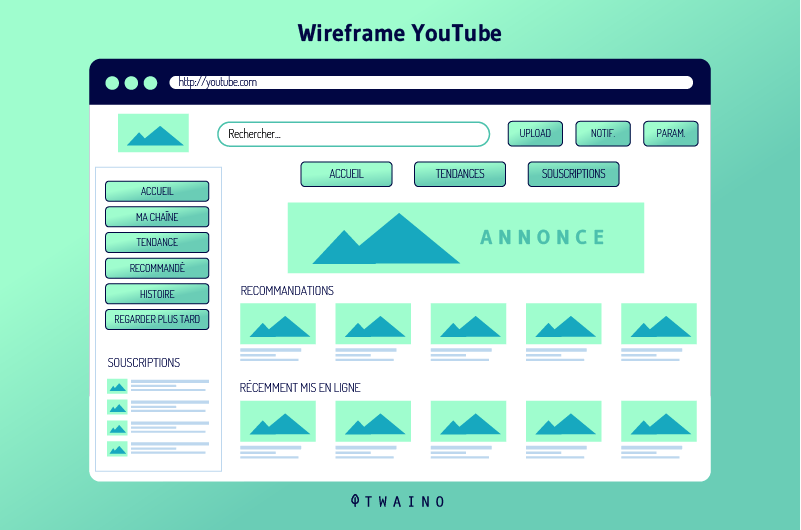
Task: Open second thumbnail under RÉCEMMENT MIS EN LIGNE
Action: point(373,421)
